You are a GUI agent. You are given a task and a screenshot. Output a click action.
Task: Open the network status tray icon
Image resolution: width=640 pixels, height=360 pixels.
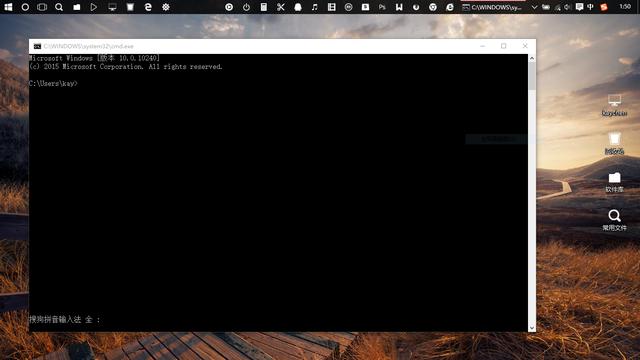coord(558,7)
